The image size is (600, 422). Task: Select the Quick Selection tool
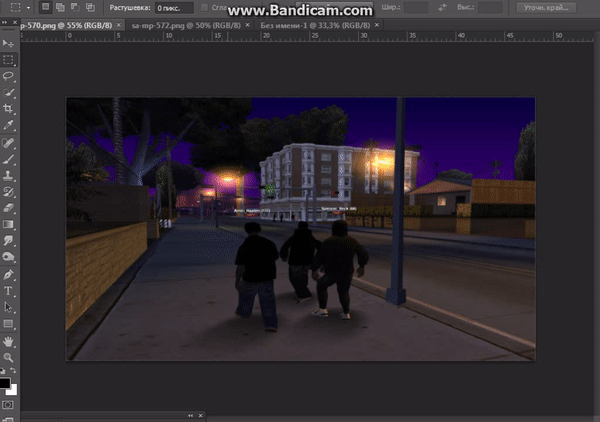point(8,92)
